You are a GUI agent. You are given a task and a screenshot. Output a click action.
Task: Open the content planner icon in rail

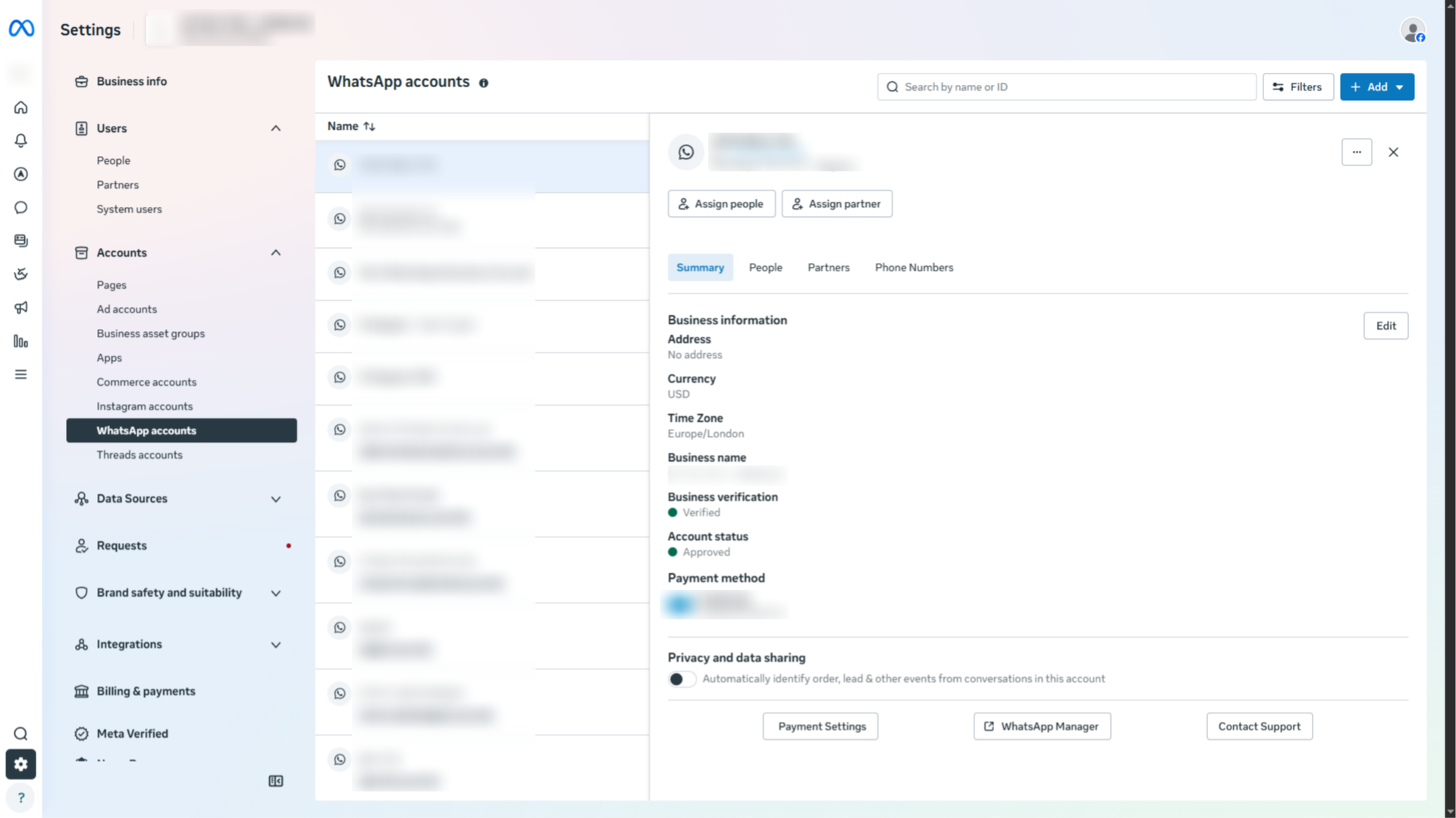point(21,241)
